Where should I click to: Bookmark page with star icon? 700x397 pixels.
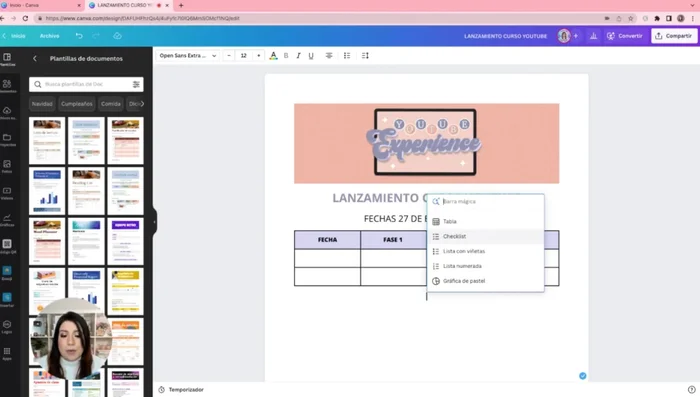click(x=630, y=18)
